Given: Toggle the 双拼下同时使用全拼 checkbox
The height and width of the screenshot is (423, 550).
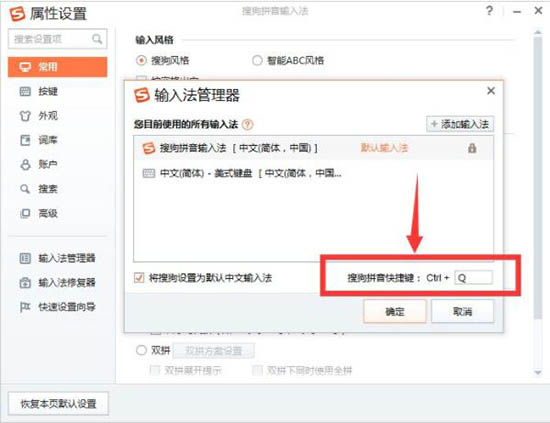Looking at the screenshot, I should point(257,370).
